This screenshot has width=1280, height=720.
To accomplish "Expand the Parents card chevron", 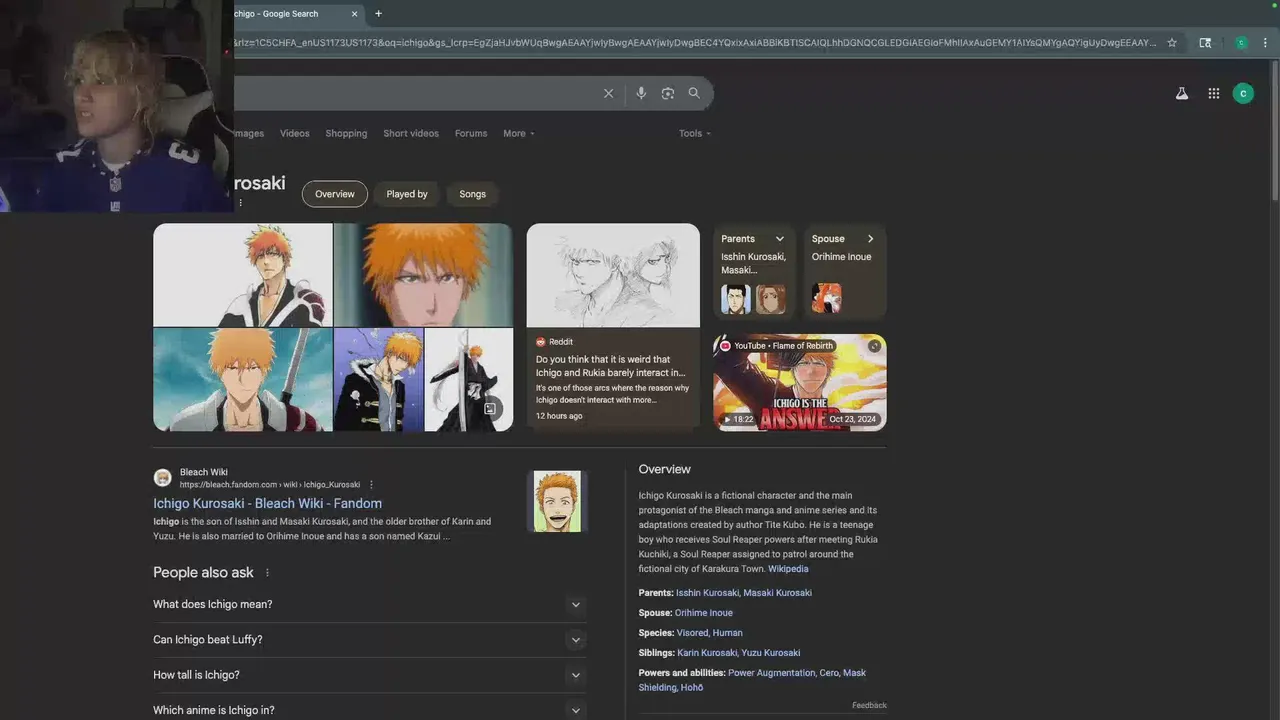I will click(x=780, y=239).
